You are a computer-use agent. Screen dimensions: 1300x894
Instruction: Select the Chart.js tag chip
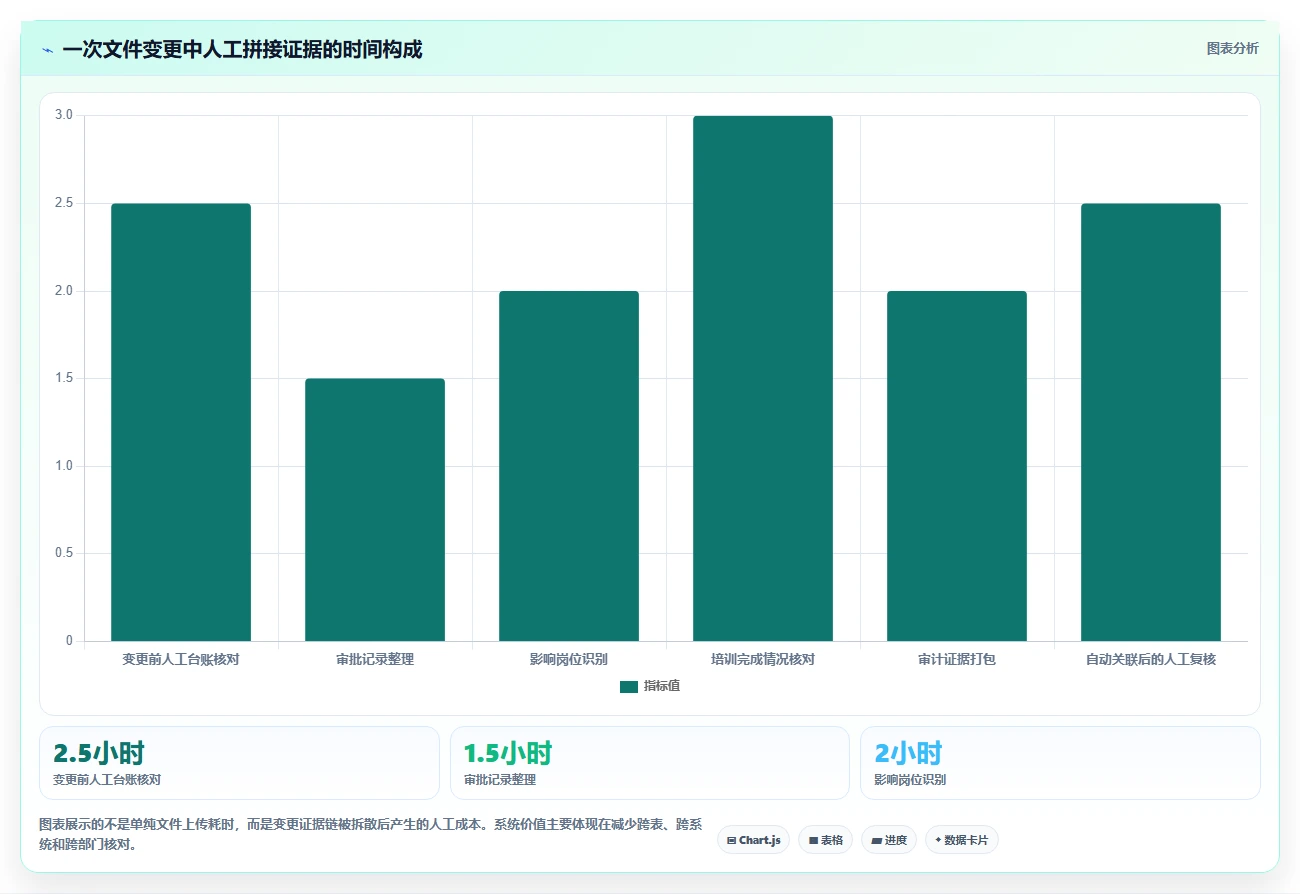(x=754, y=840)
